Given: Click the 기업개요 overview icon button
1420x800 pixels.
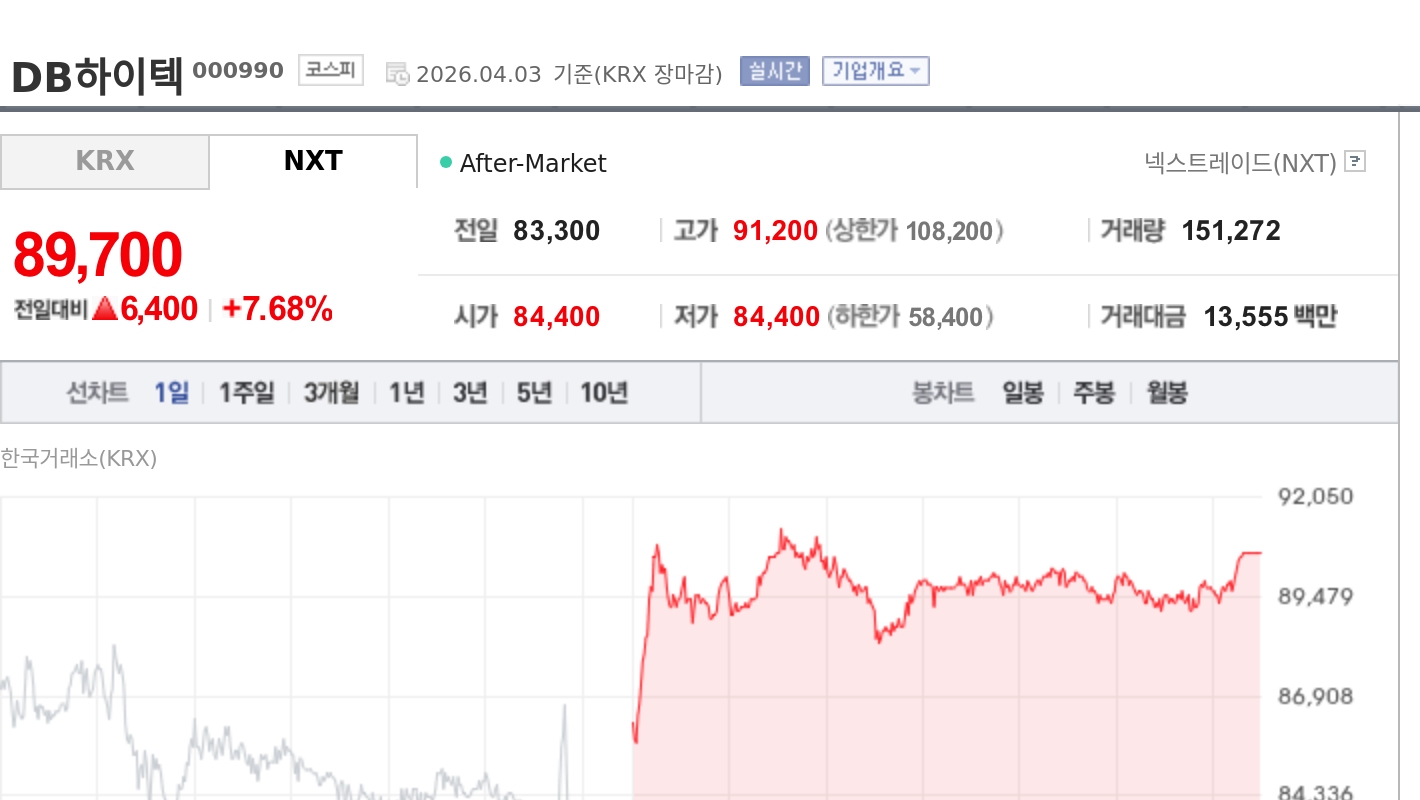Looking at the screenshot, I should (870, 70).
